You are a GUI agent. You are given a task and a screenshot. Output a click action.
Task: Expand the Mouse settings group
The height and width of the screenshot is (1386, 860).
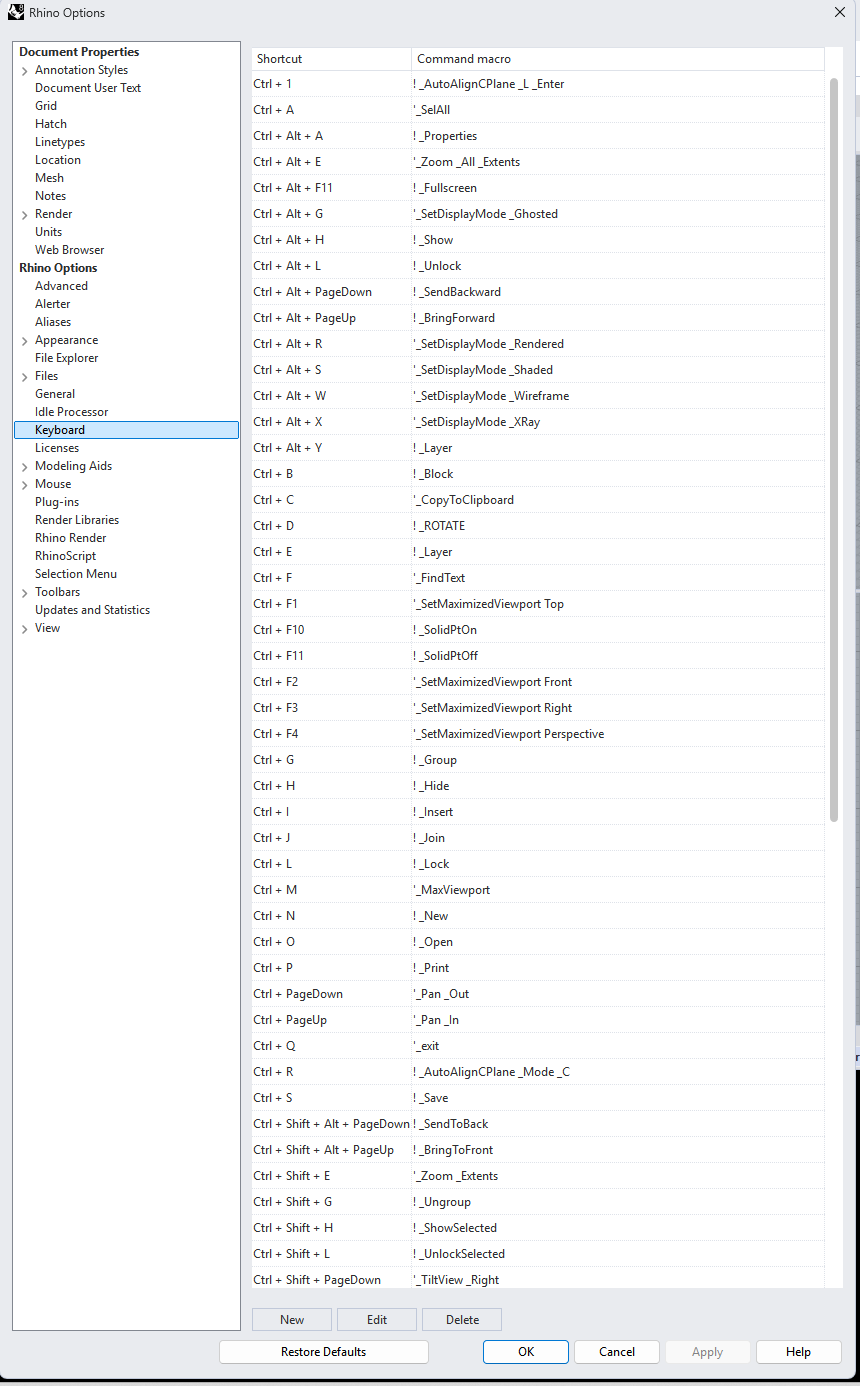click(x=22, y=484)
